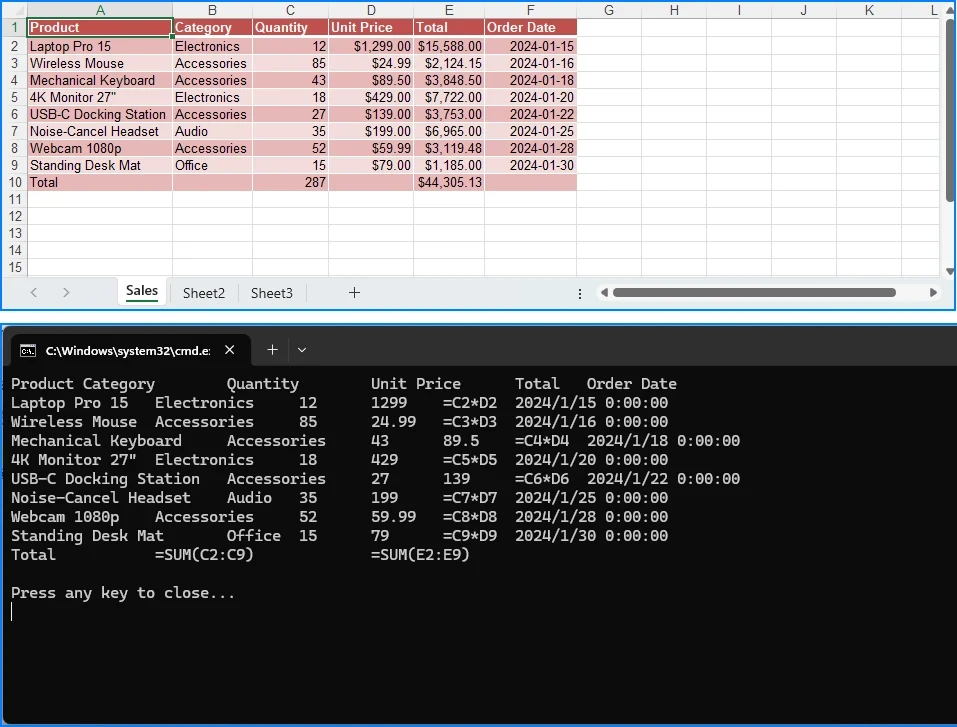Select column A header
The image size is (957, 727).
(x=100, y=10)
